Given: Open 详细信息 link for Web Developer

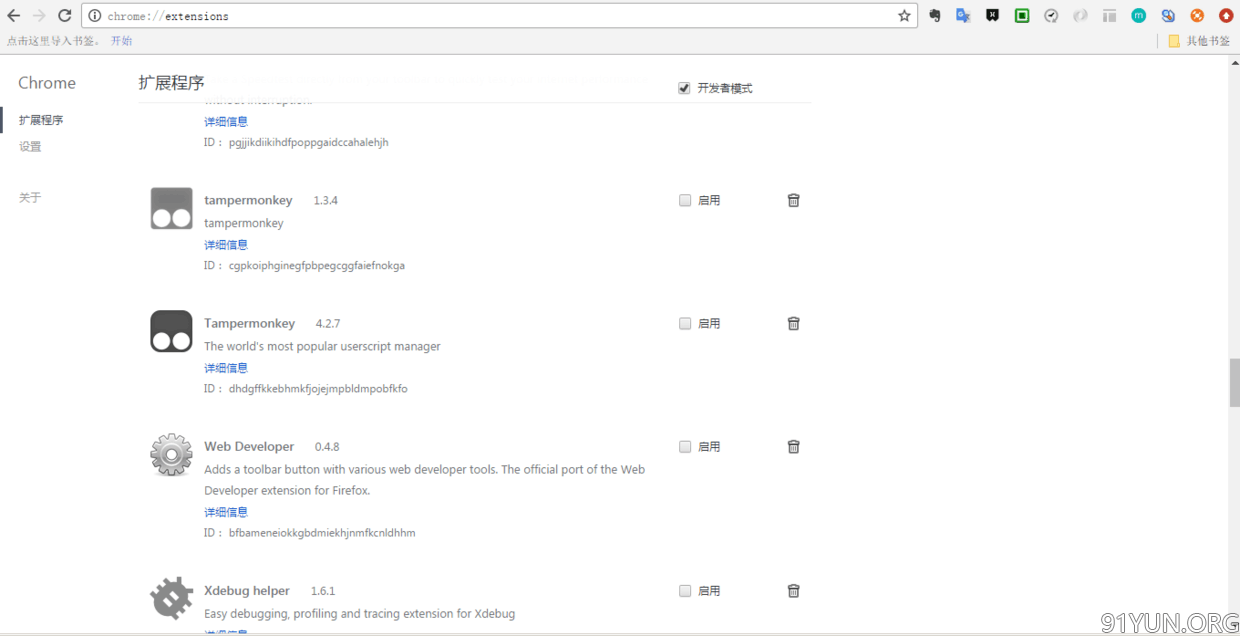Looking at the screenshot, I should [x=226, y=512].
